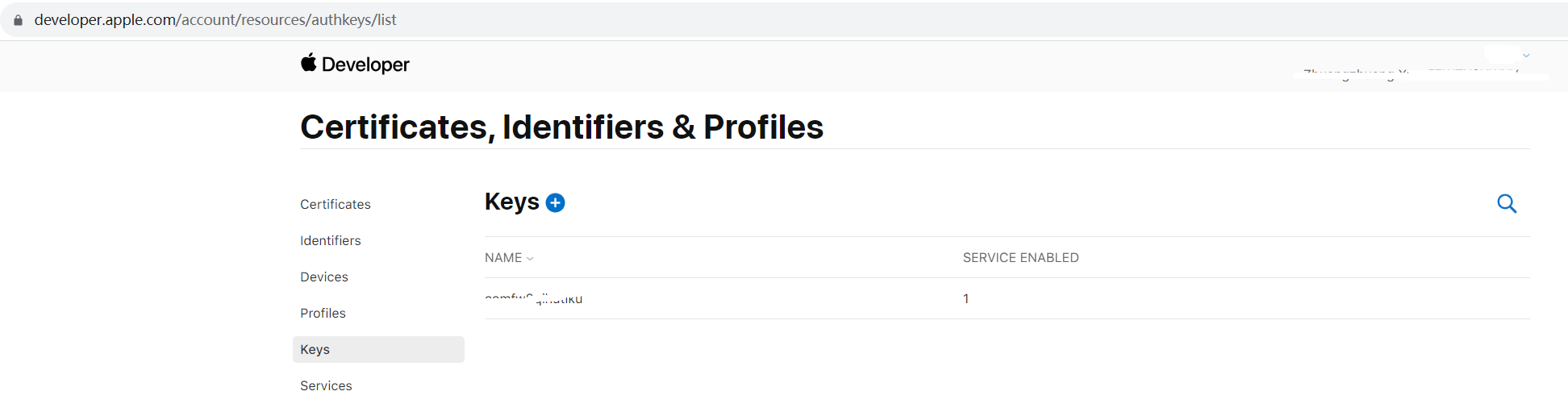Expand the account dropdown chevron at top right
The height and width of the screenshot is (412, 1568).
[x=1526, y=56]
